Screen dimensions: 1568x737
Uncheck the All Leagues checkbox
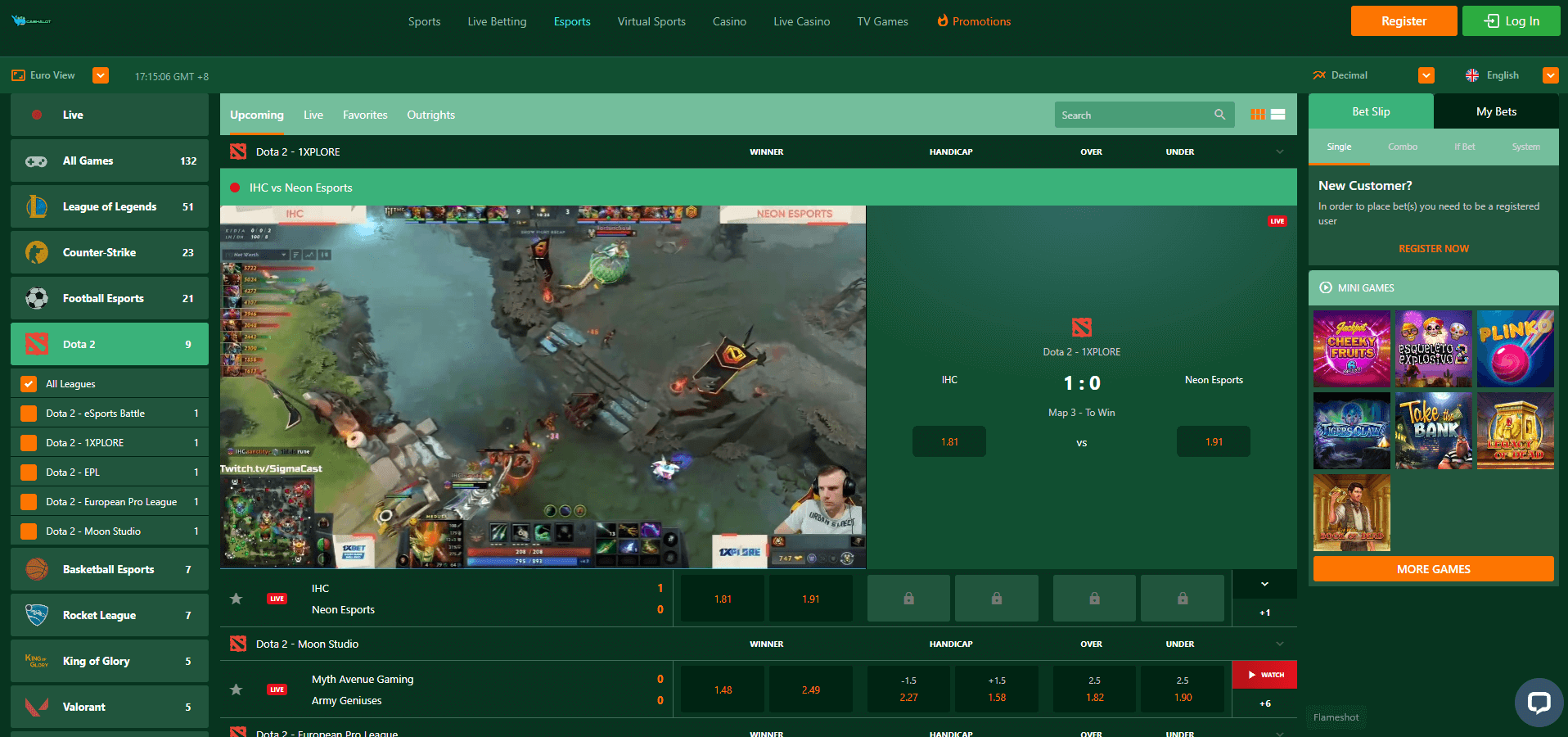(29, 383)
